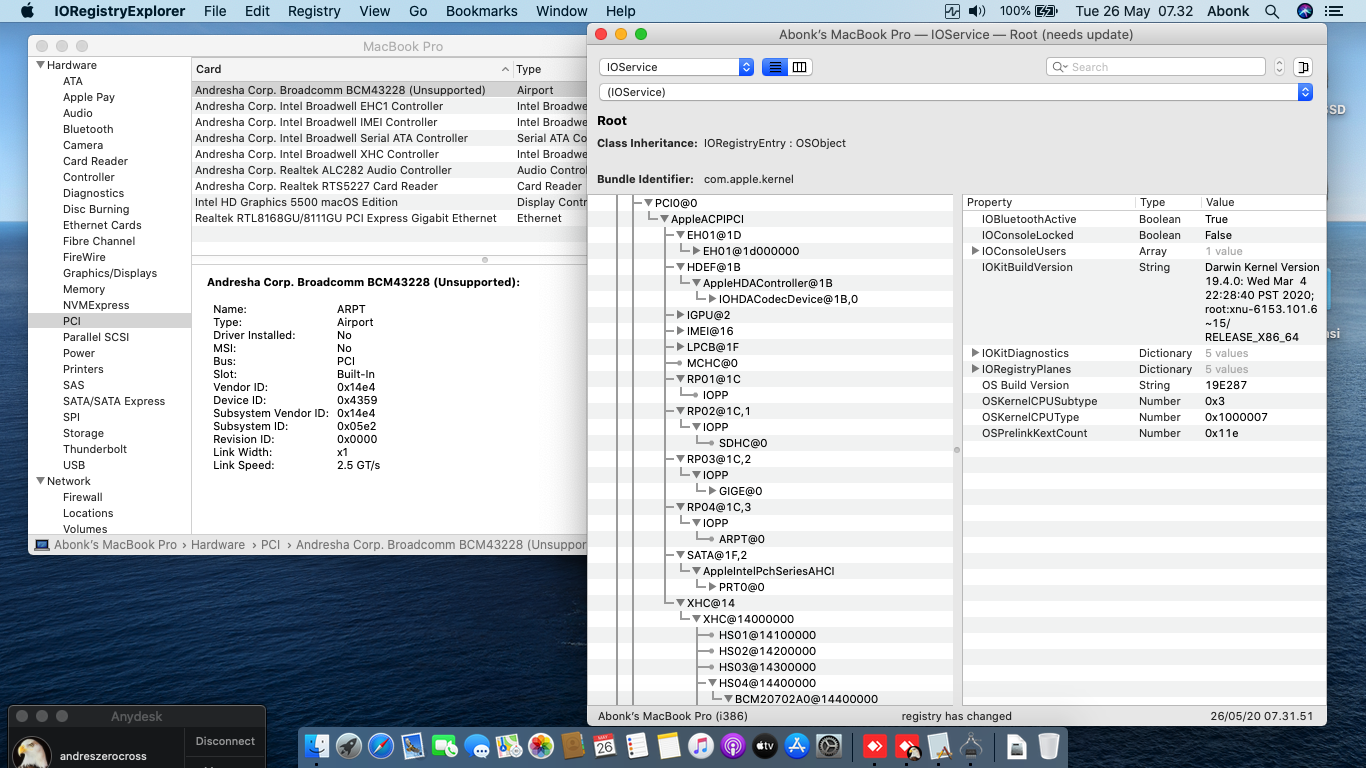This screenshot has width=1366, height=768.
Task: Expand the IGPU@2 tree node
Action: [680, 315]
